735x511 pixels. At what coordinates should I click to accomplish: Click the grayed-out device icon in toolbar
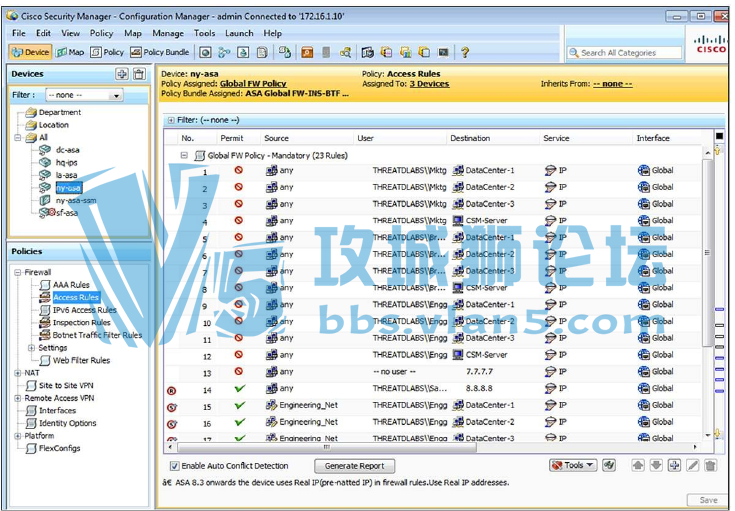click(326, 52)
